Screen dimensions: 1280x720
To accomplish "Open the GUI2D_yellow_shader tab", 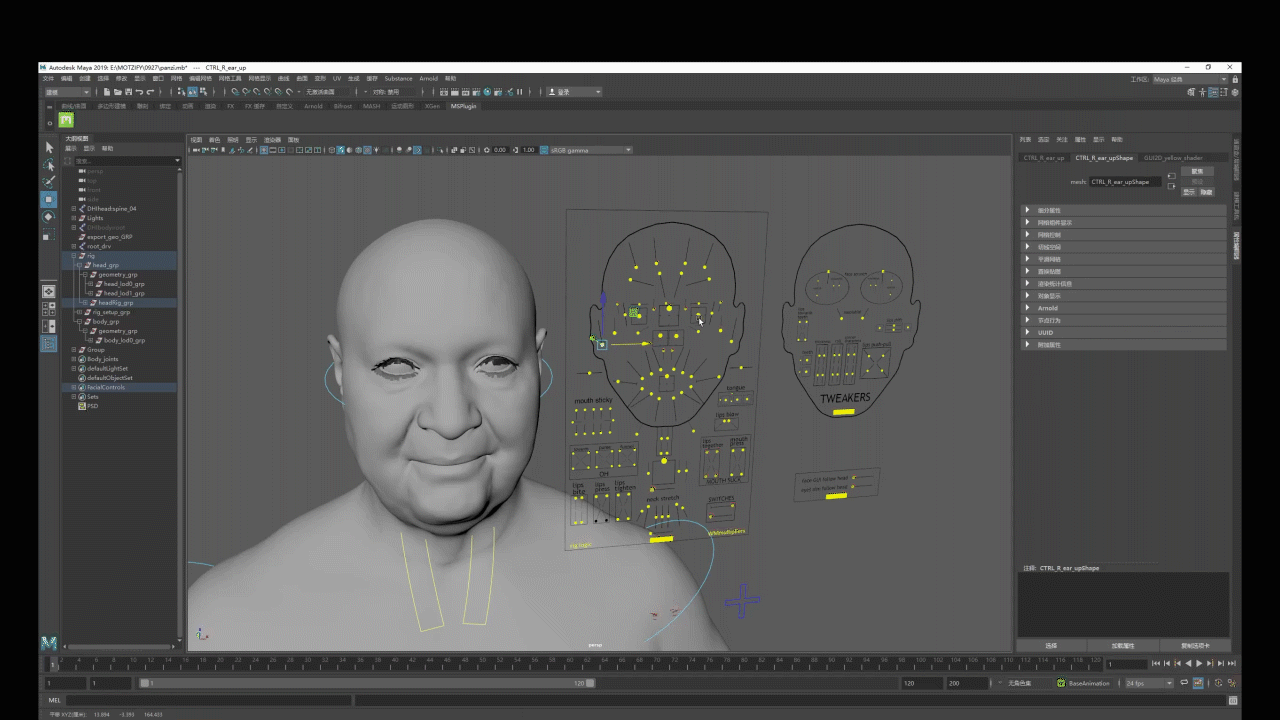I will click(1173, 158).
